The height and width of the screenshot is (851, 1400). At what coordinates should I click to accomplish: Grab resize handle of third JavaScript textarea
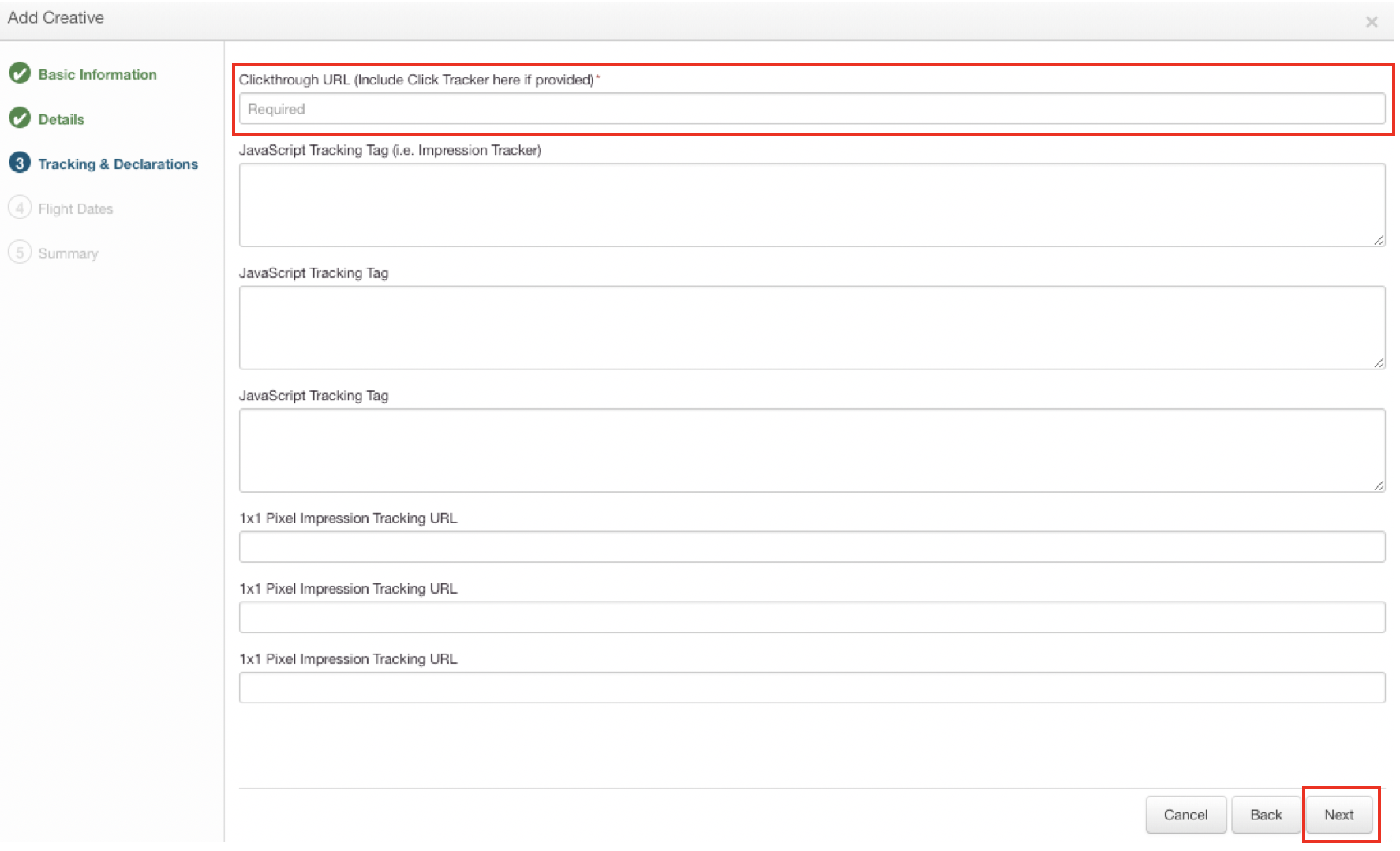[x=1379, y=485]
